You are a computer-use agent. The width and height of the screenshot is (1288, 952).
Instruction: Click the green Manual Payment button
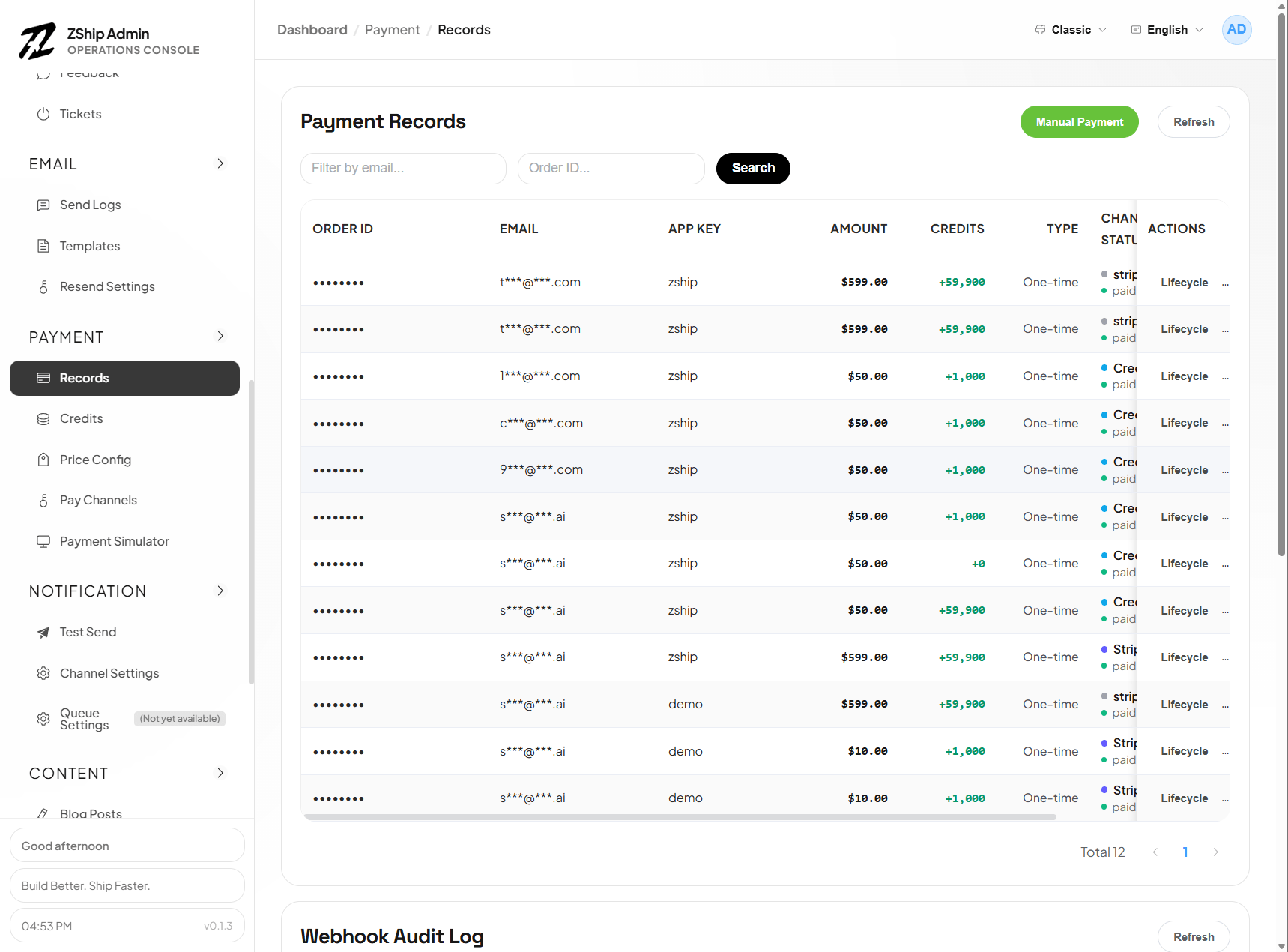pyautogui.click(x=1079, y=122)
